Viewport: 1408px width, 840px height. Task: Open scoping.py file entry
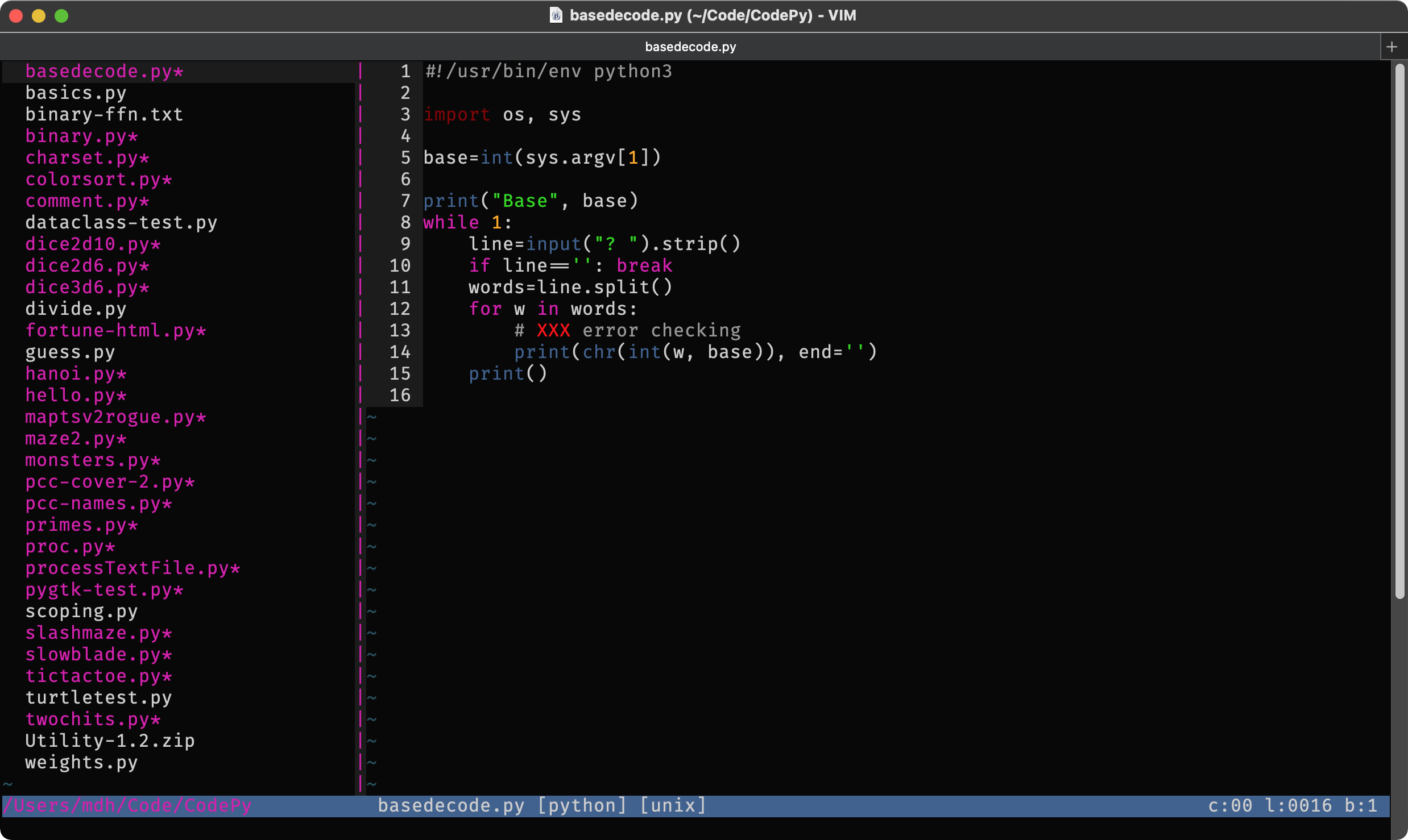tap(81, 611)
